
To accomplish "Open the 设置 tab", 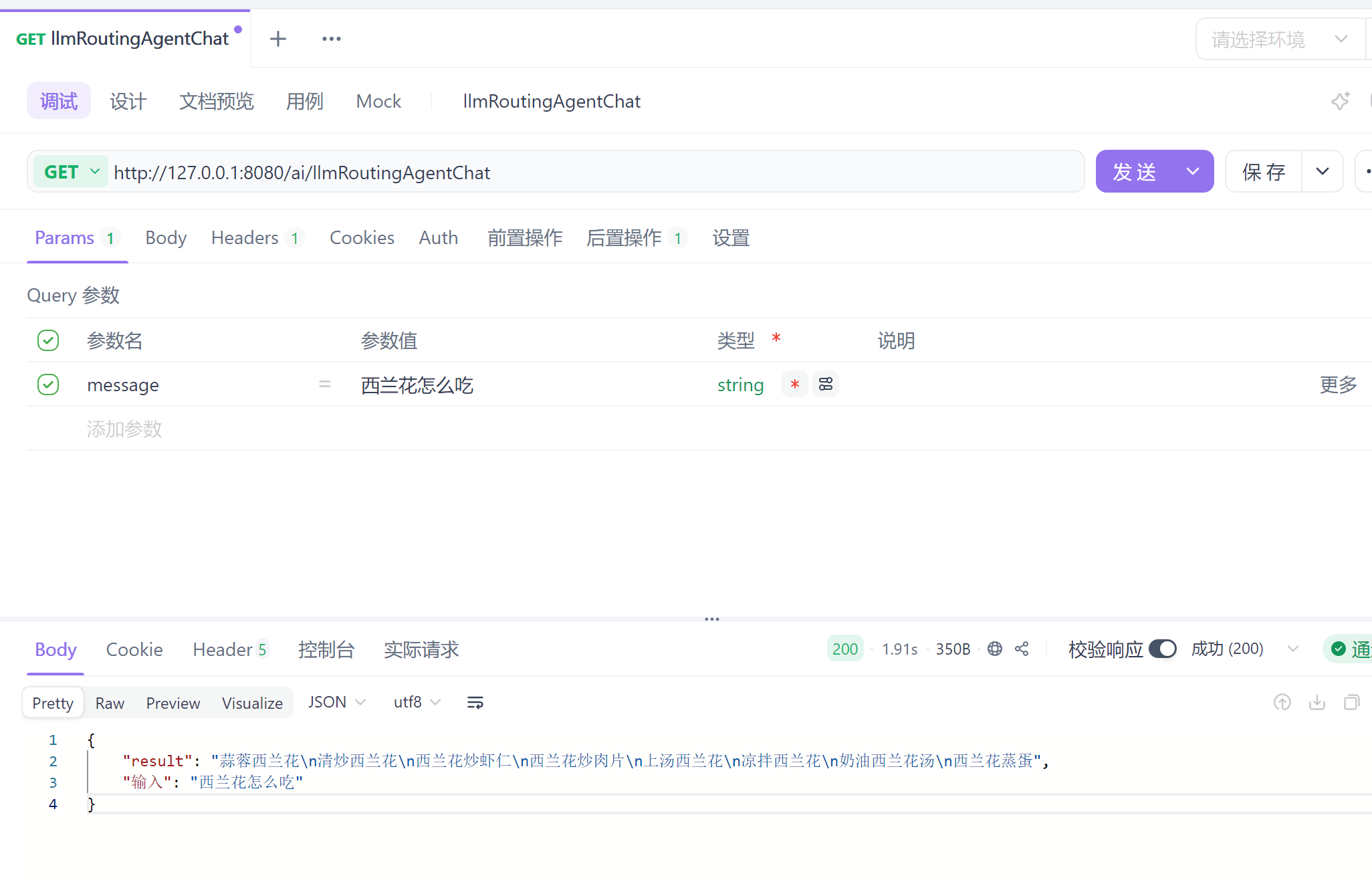I will tap(731, 238).
